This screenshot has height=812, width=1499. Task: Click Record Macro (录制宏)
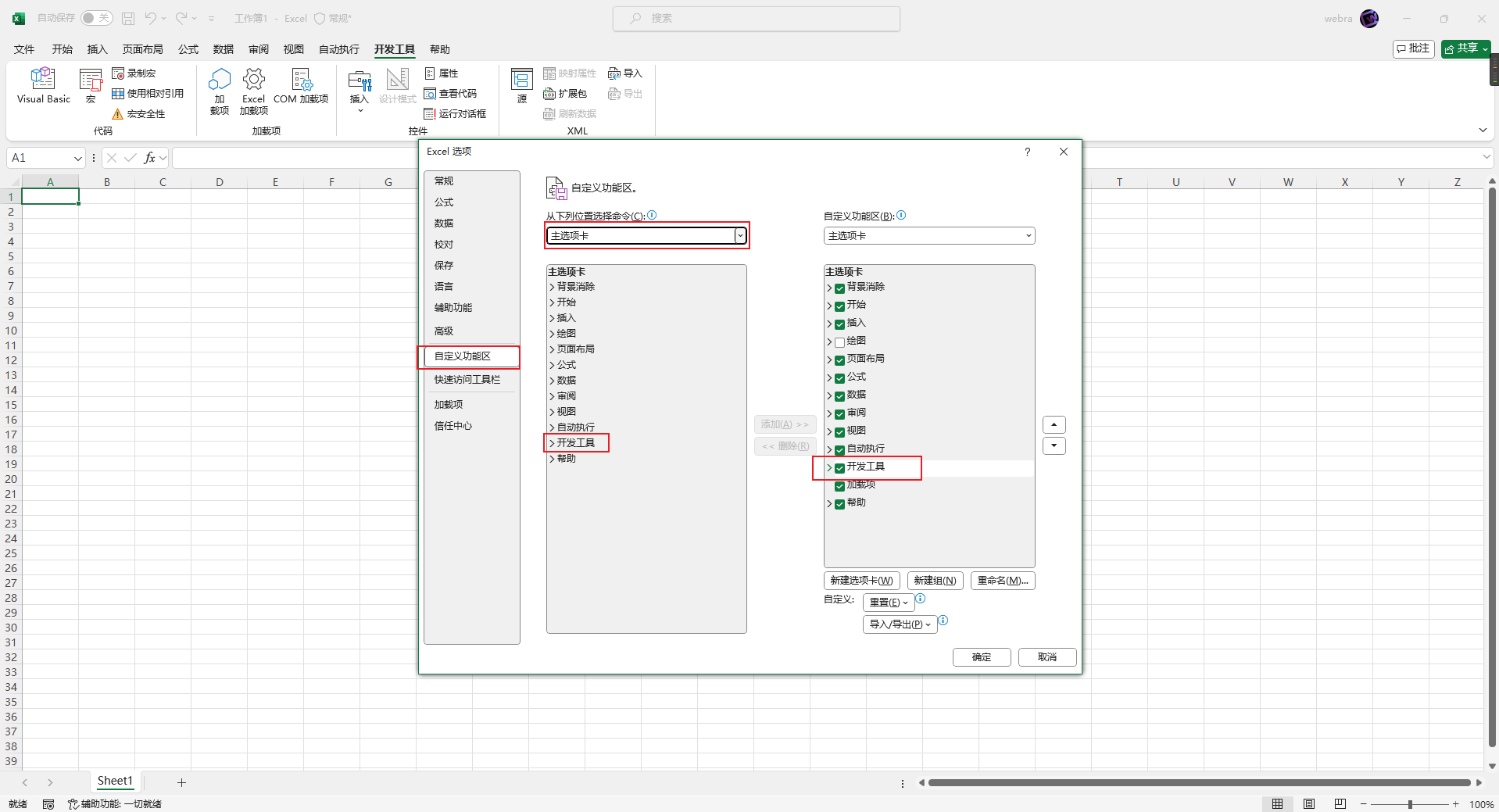(134, 73)
